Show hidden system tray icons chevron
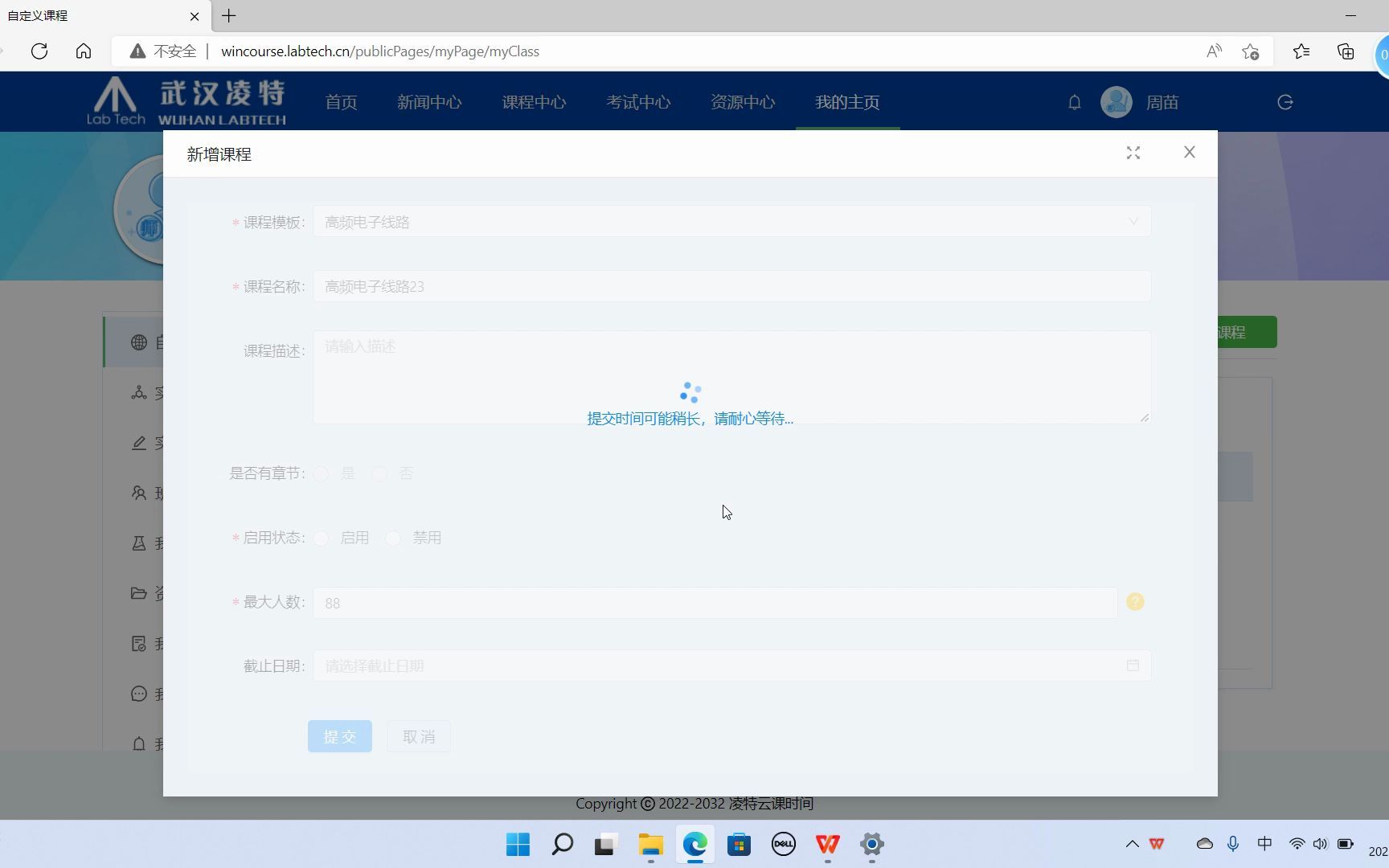Viewport: 1389px width, 868px height. point(1132,844)
